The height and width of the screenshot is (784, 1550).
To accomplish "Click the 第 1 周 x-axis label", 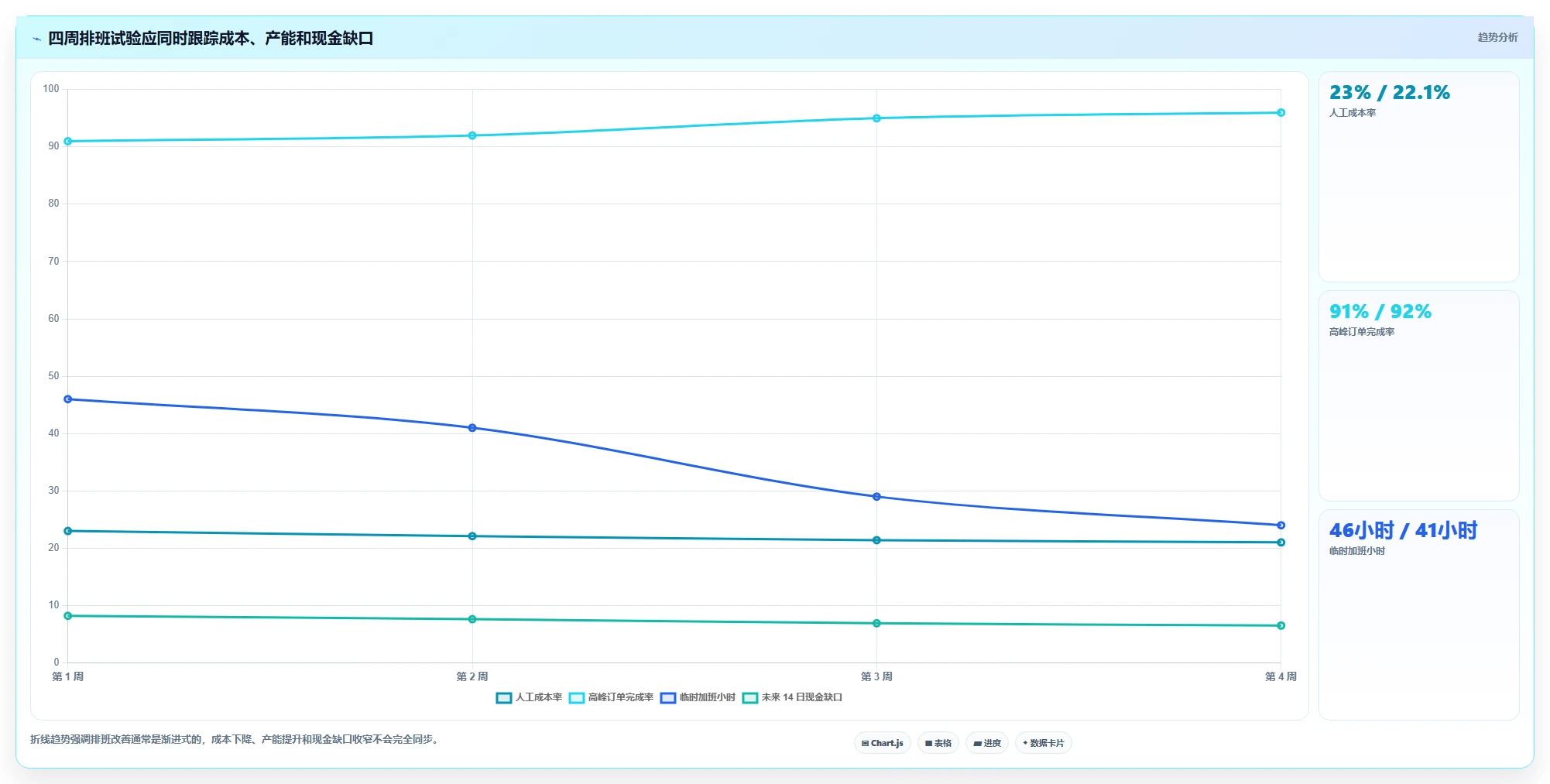I will pyautogui.click(x=68, y=676).
